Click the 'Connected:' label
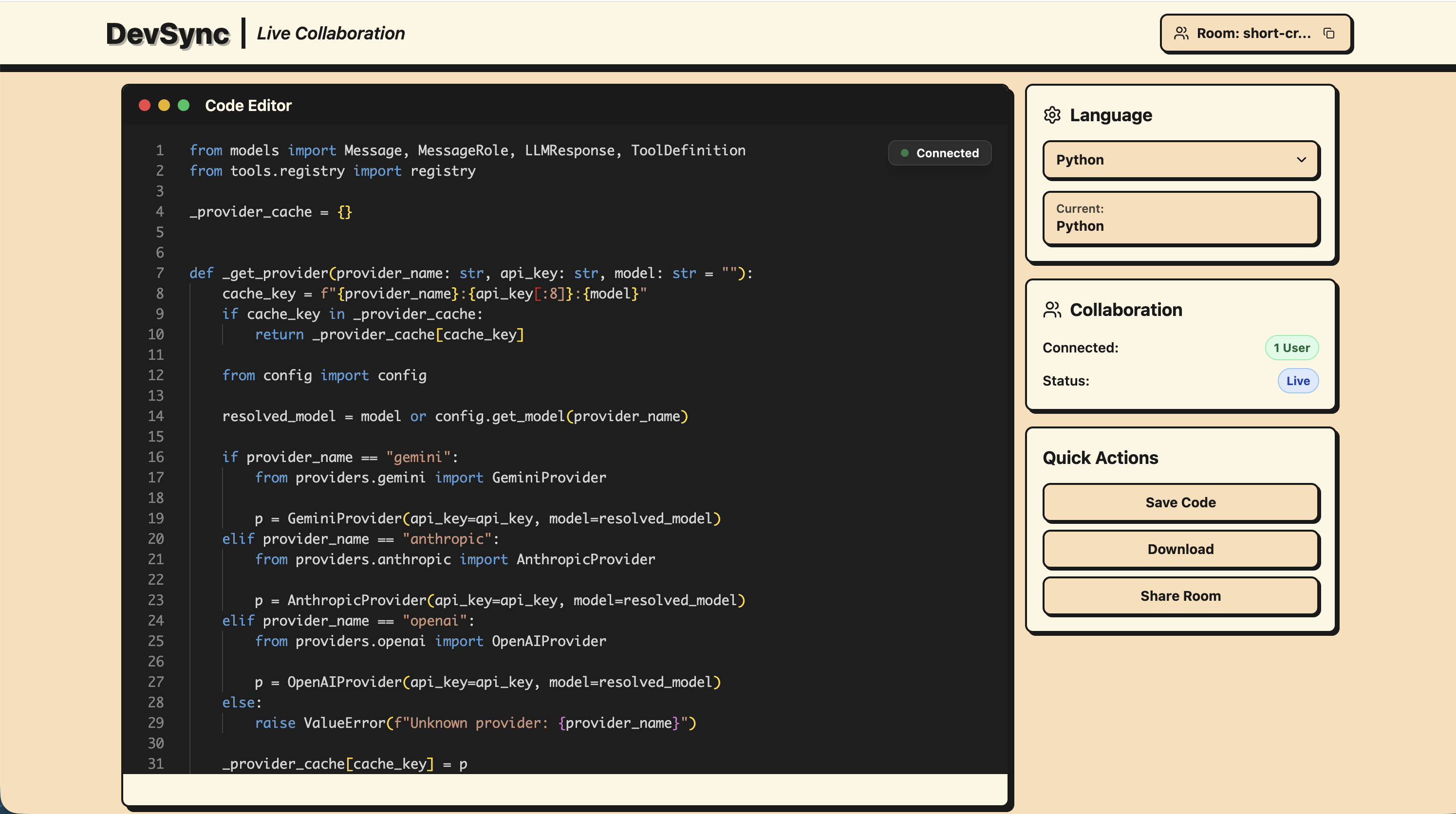The width and height of the screenshot is (1456, 814). (x=1080, y=348)
